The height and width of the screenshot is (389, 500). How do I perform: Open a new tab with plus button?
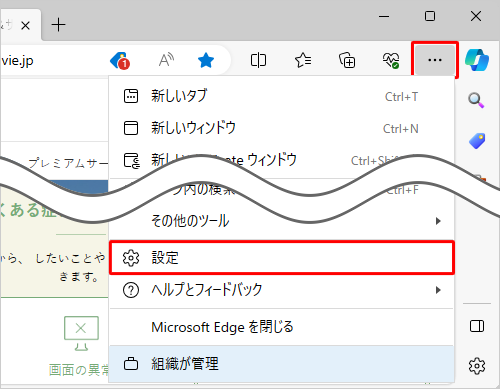58,25
